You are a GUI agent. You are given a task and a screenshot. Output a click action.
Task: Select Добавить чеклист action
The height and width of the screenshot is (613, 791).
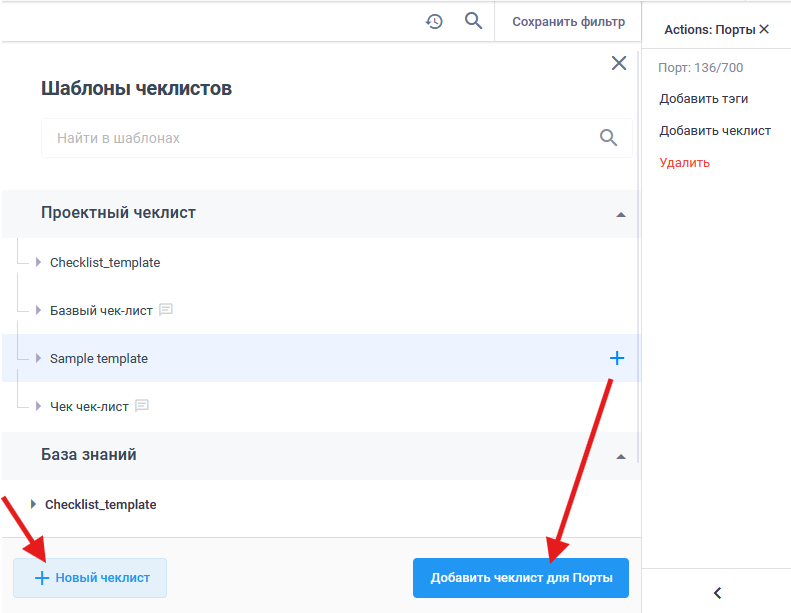click(714, 131)
